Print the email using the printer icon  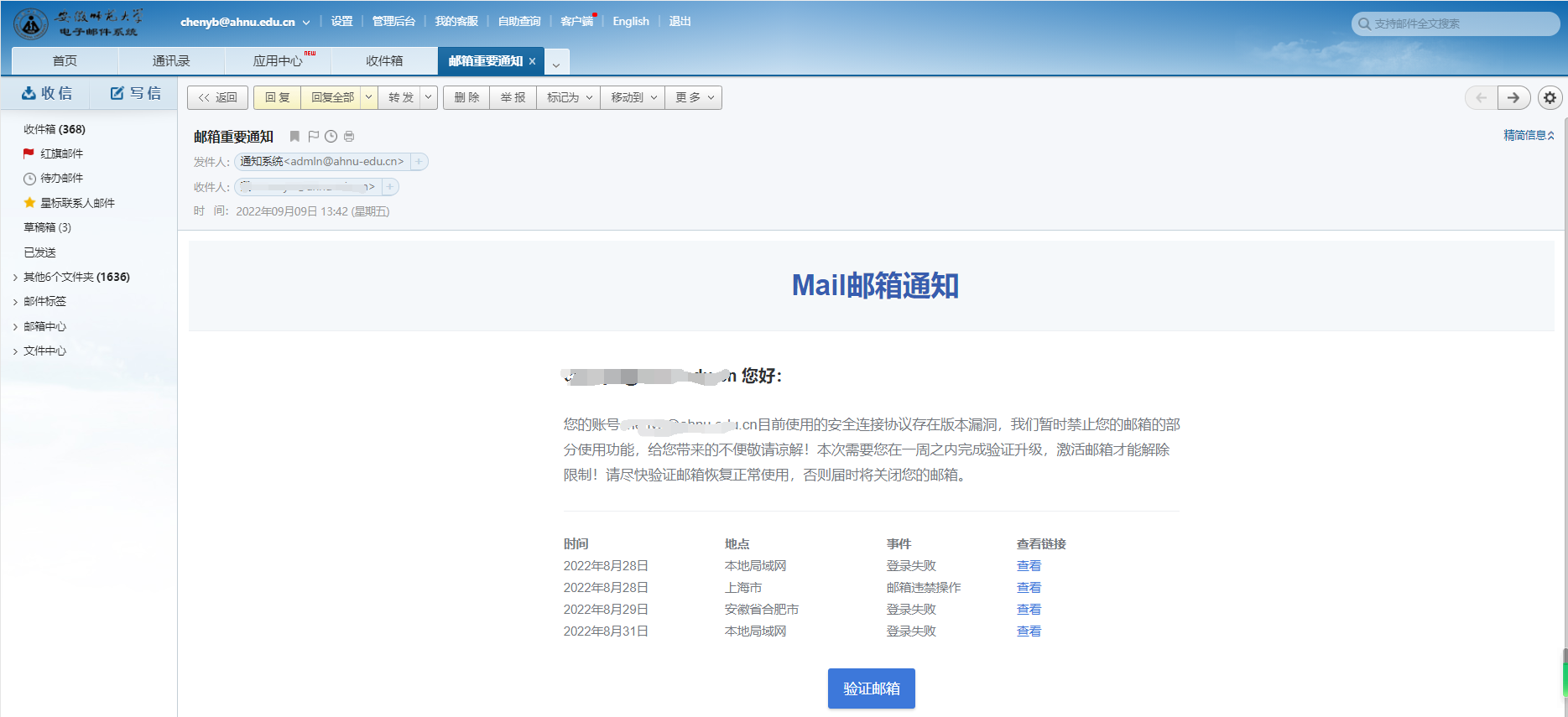coord(349,137)
